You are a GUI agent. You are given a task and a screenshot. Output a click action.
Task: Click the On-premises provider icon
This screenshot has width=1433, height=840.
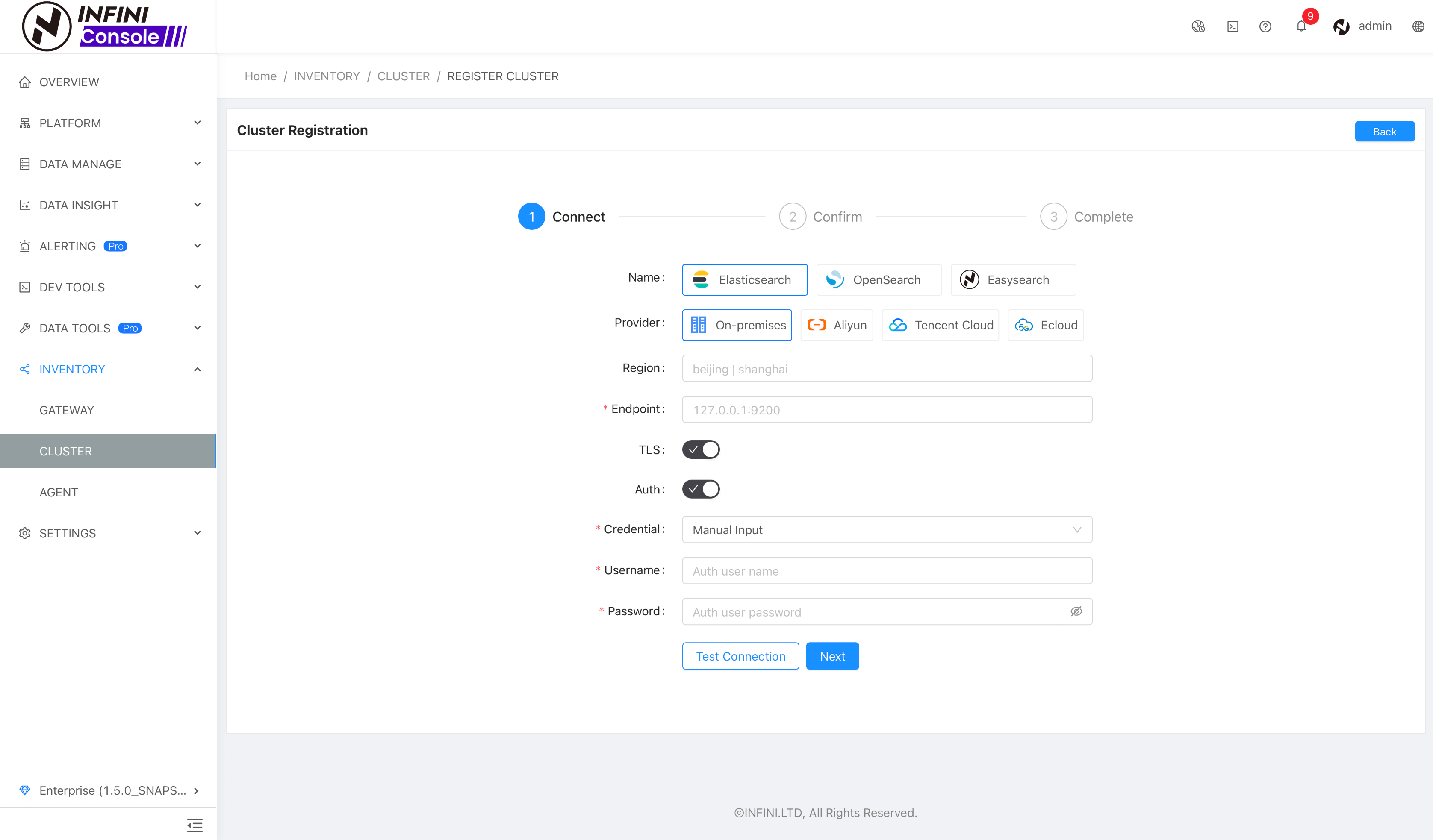699,324
